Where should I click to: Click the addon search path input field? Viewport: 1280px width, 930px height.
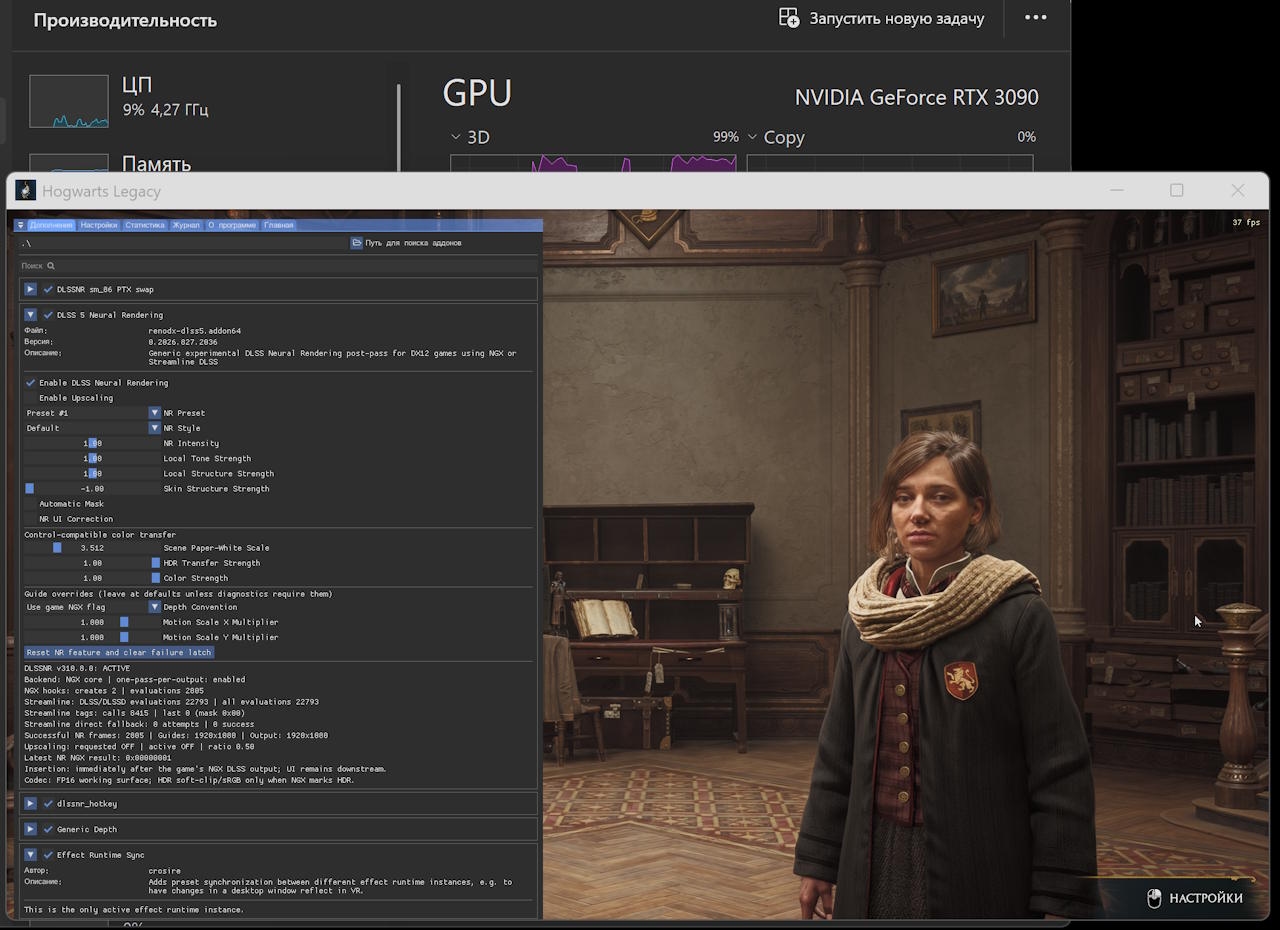tap(183, 243)
